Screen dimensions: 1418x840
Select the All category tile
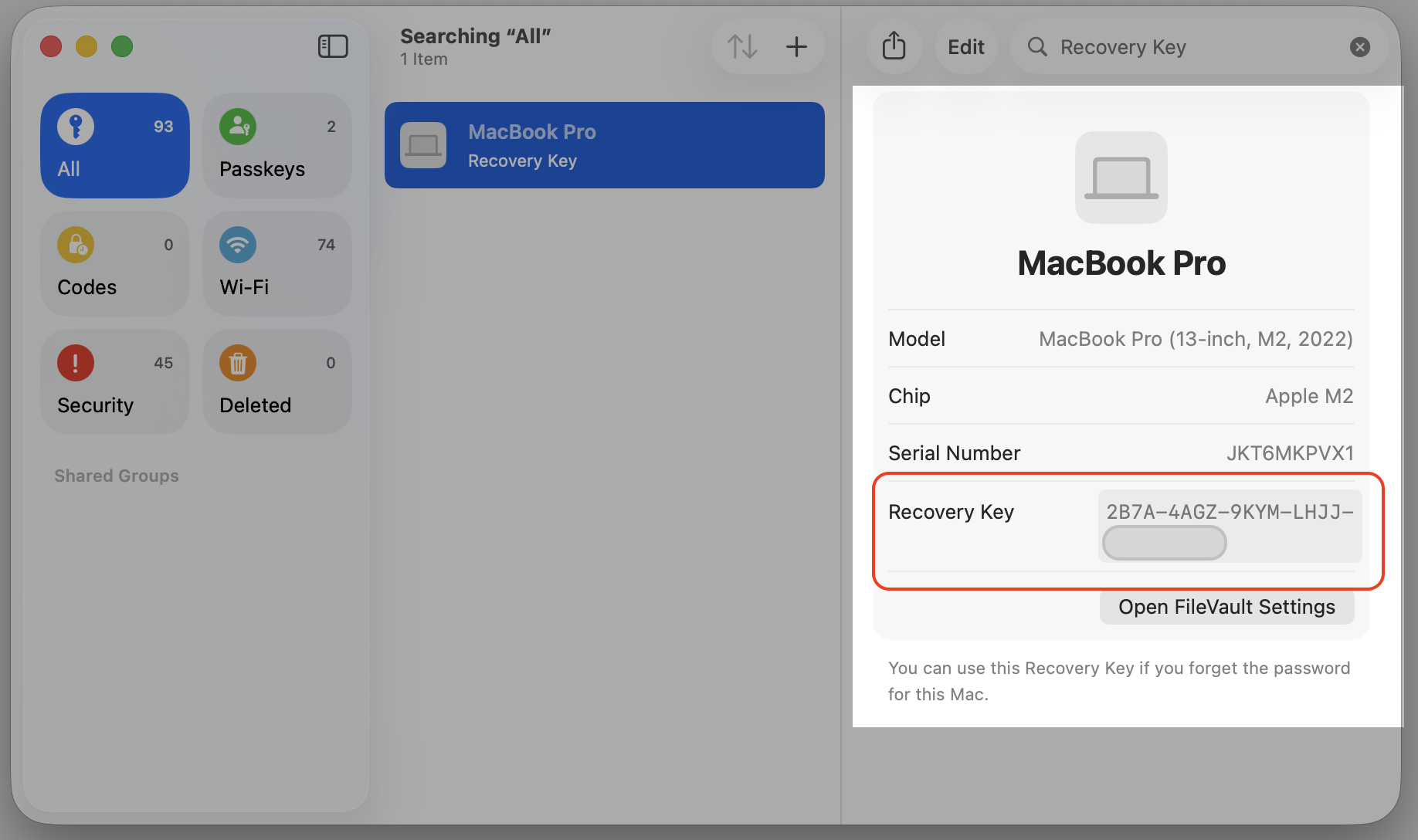tap(115, 145)
